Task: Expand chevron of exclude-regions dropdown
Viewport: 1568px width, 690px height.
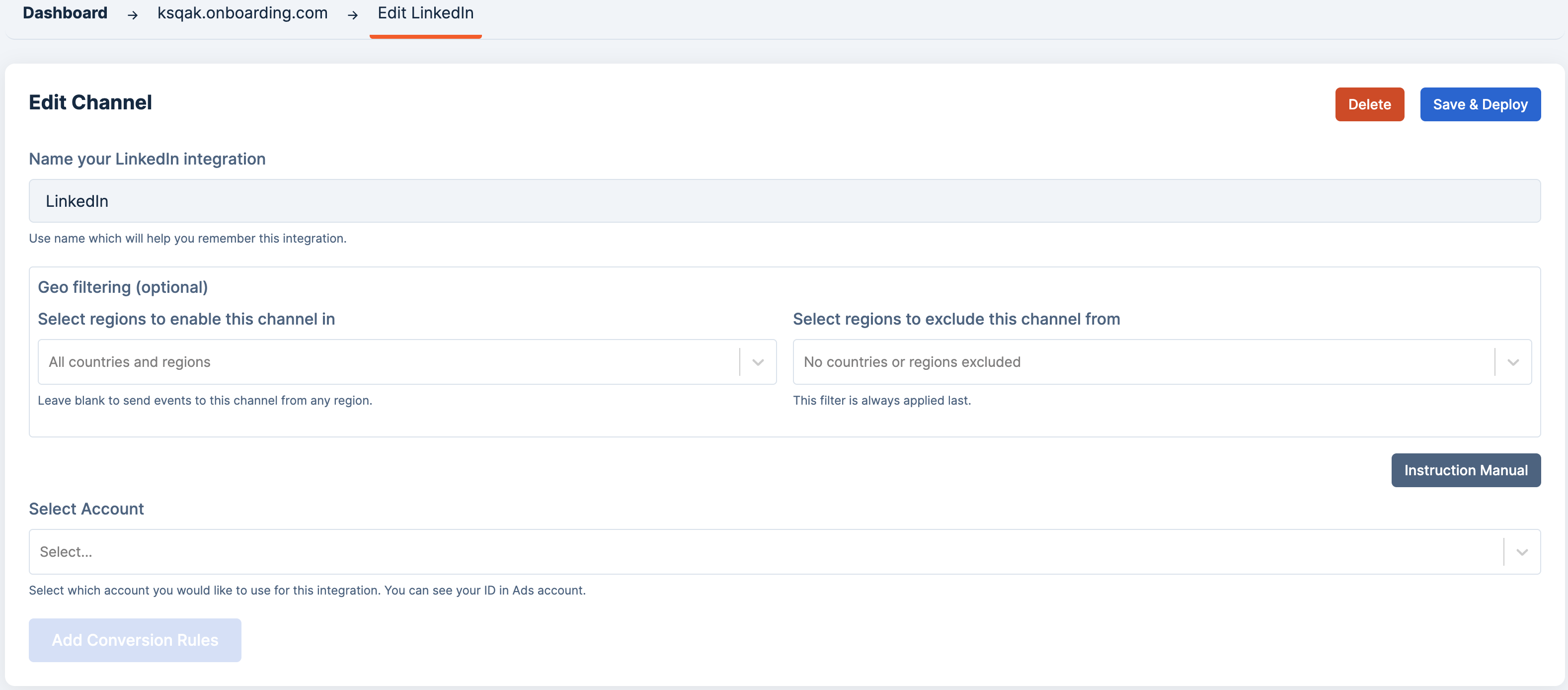Action: click(x=1513, y=362)
